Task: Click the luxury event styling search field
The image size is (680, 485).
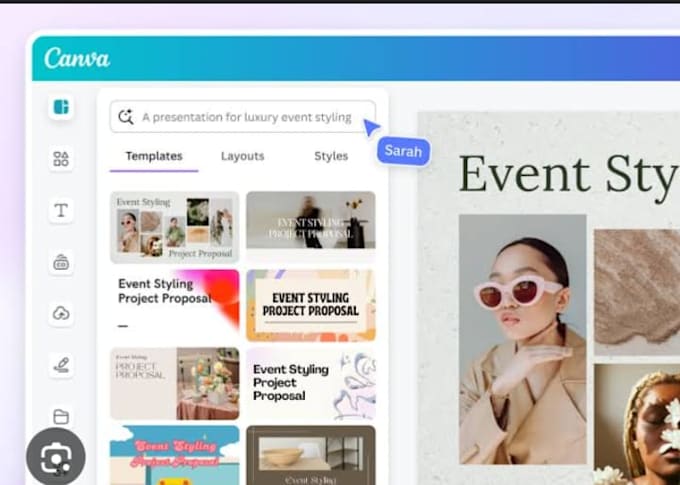Action: click(x=243, y=117)
